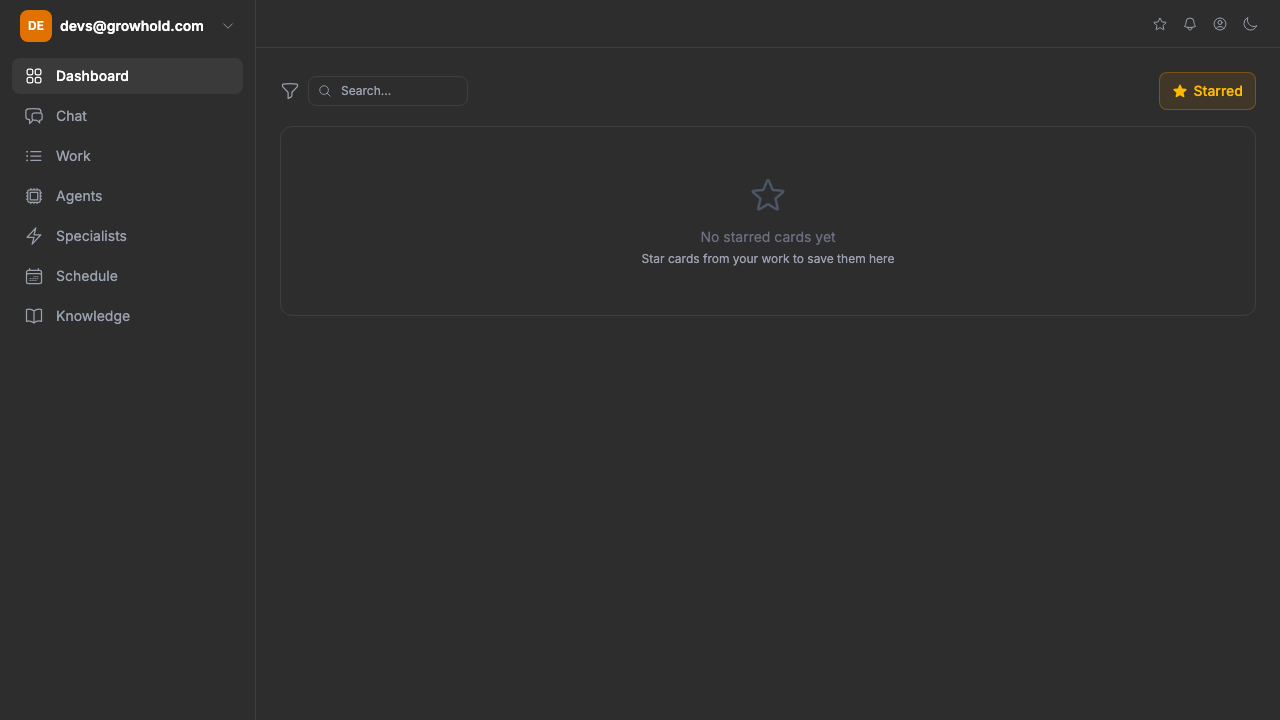
Task: Open Specialists from the sidebar
Action: point(91,236)
